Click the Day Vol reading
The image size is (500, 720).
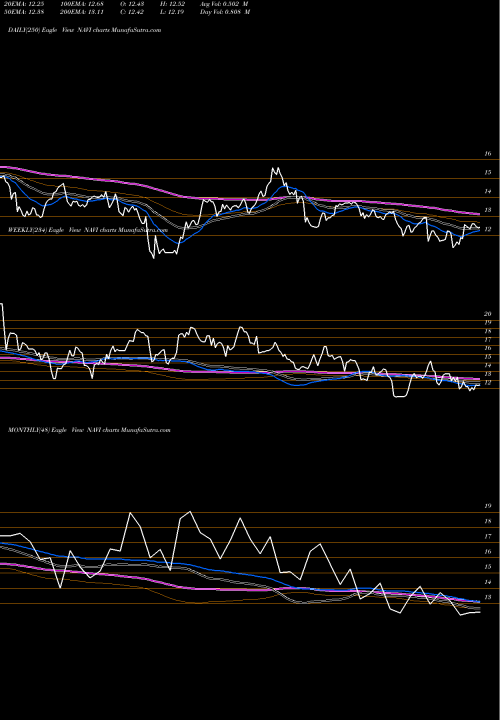pos(225,12)
